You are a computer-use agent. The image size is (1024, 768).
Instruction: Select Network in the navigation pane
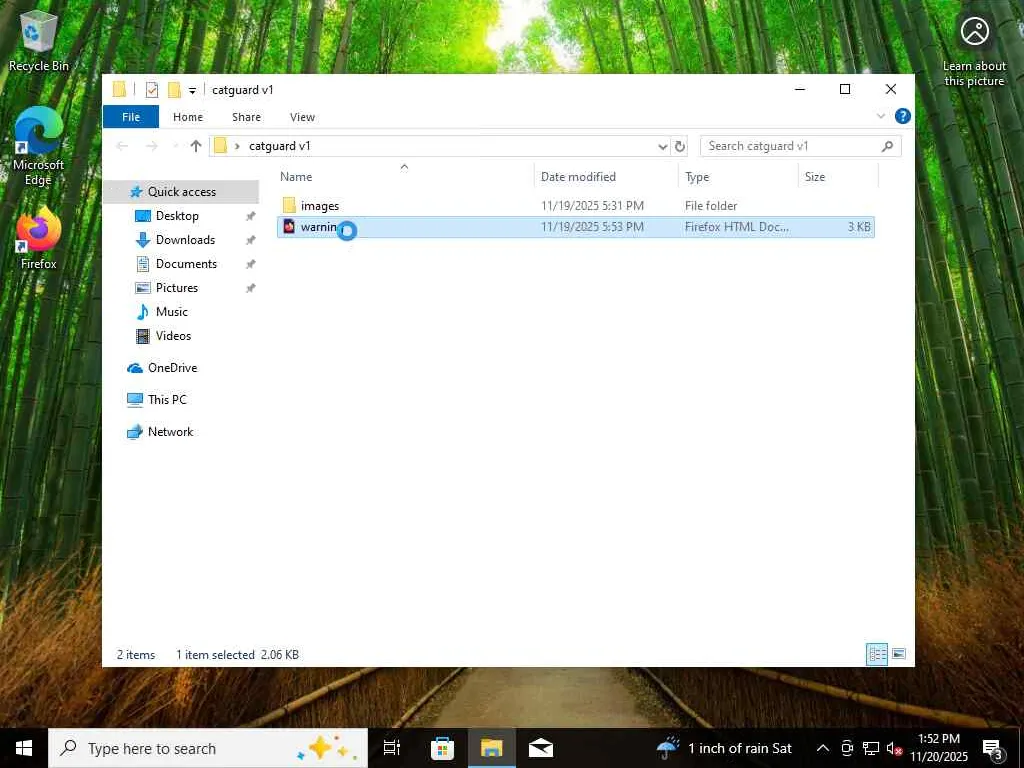170,432
